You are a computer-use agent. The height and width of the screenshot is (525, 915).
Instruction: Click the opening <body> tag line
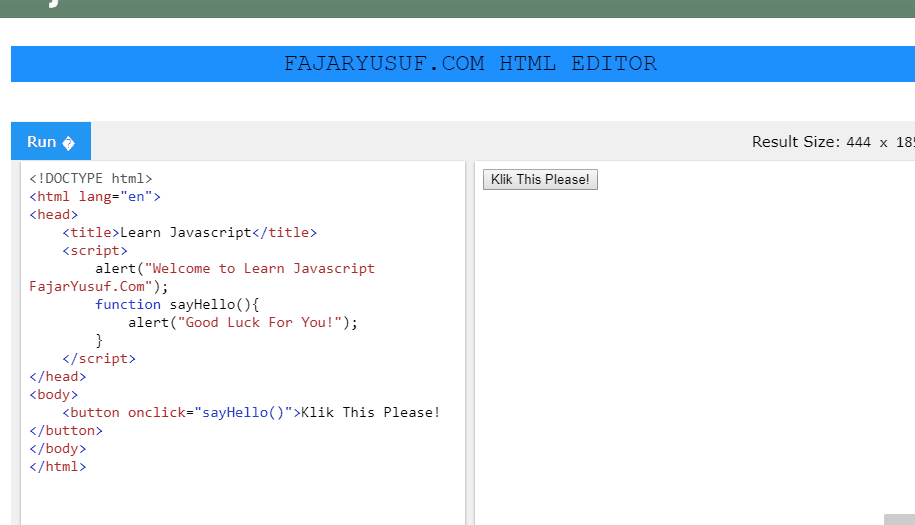coord(53,395)
